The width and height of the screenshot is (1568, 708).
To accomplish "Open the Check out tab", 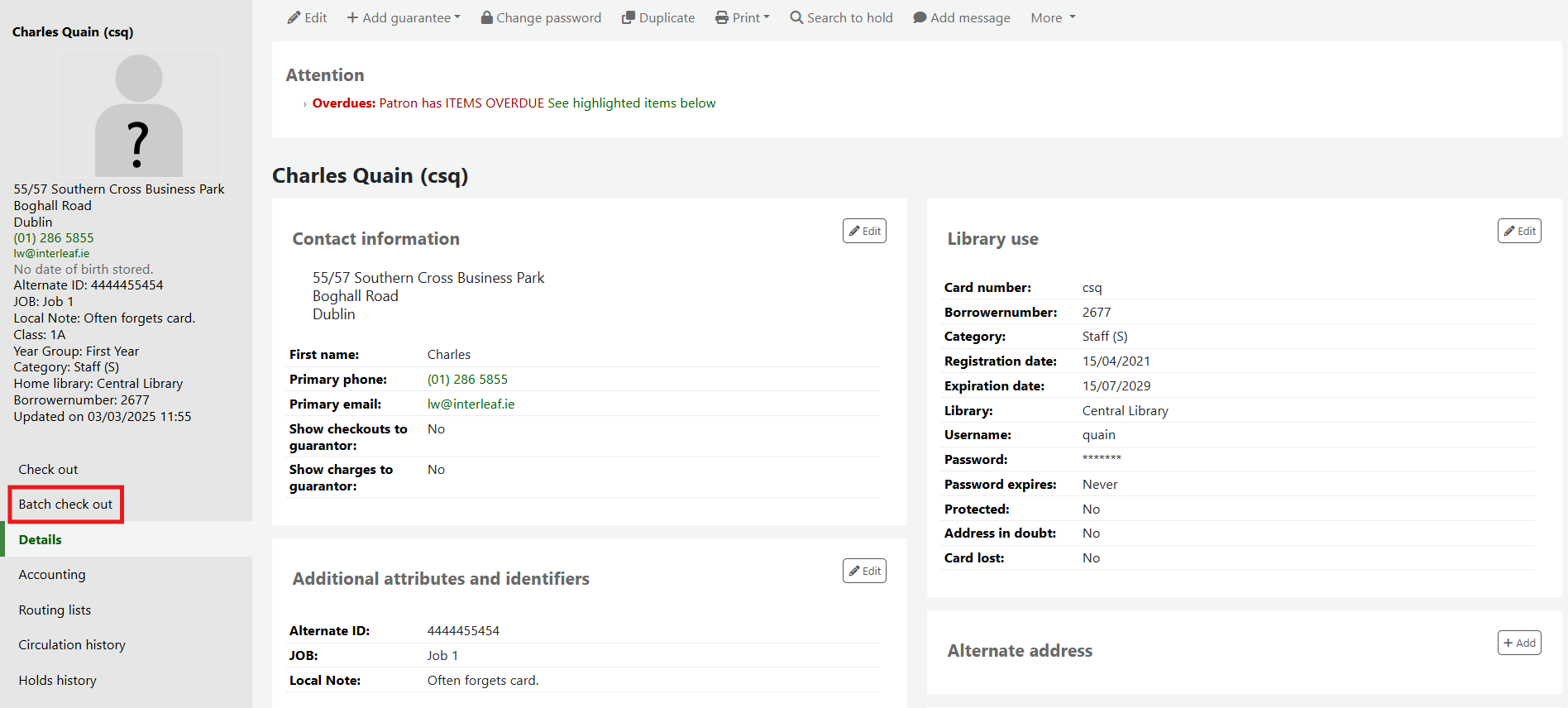I will coord(48,469).
